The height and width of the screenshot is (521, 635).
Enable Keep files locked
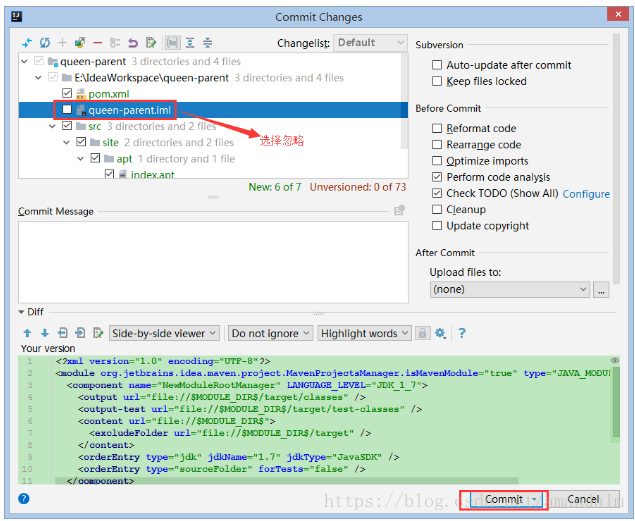click(437, 81)
